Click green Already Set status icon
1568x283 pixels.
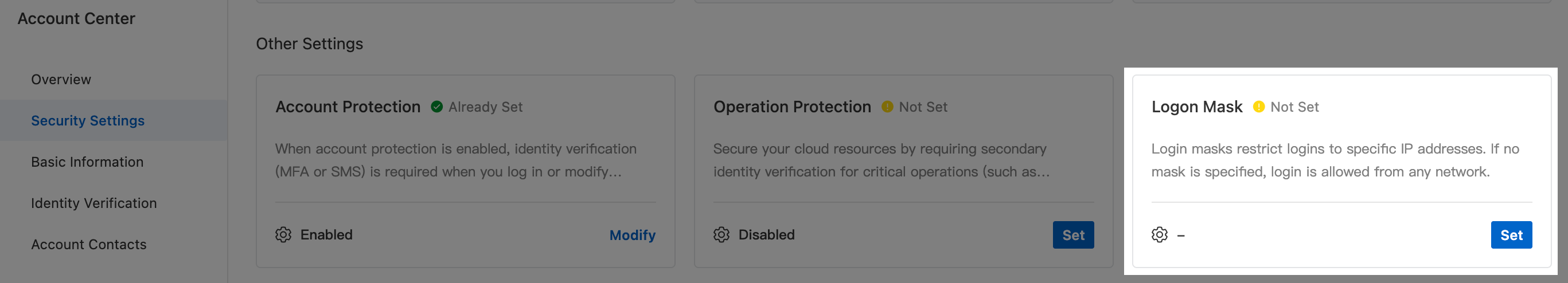436,107
